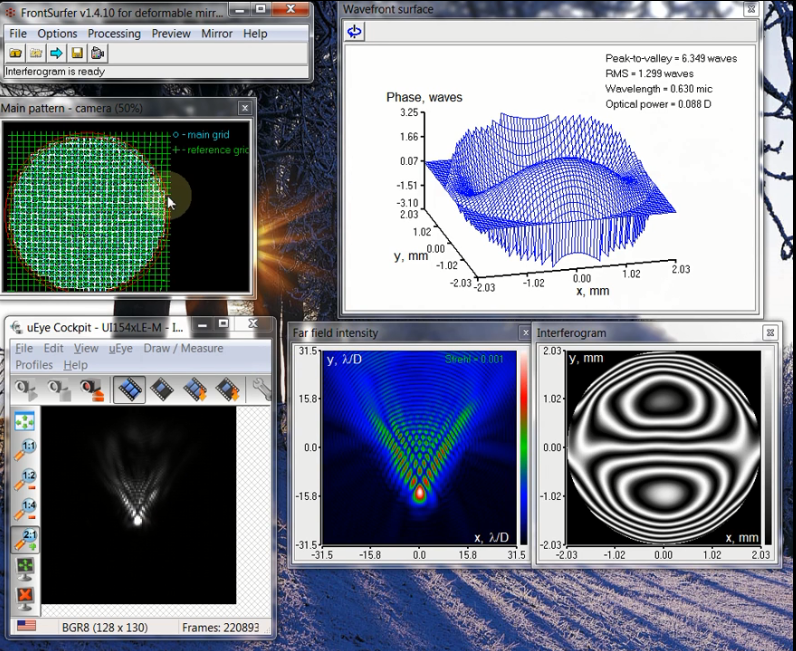The height and width of the screenshot is (651, 796).
Task: Click the last film-strip icon with orange arrow
Action: pyautogui.click(x=228, y=390)
